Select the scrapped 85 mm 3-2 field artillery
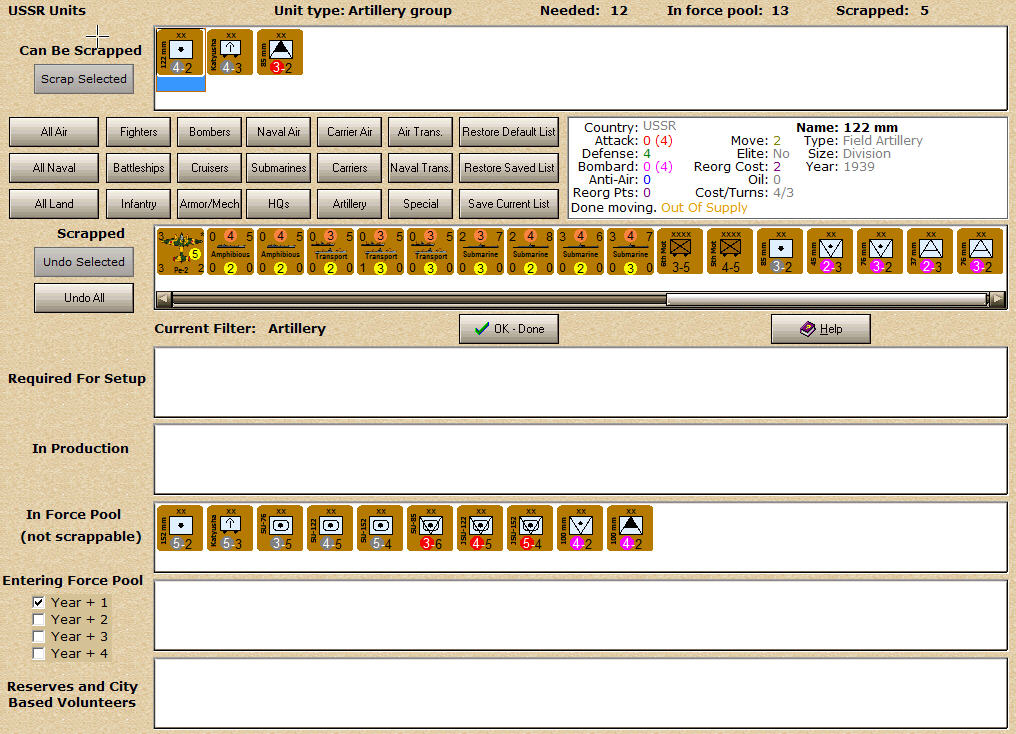Viewport: 1016px width, 734px height. (x=780, y=251)
